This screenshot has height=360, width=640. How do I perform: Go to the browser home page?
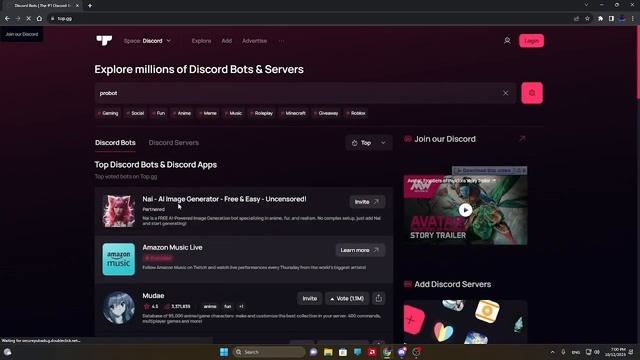pyautogui.click(x=39, y=18)
